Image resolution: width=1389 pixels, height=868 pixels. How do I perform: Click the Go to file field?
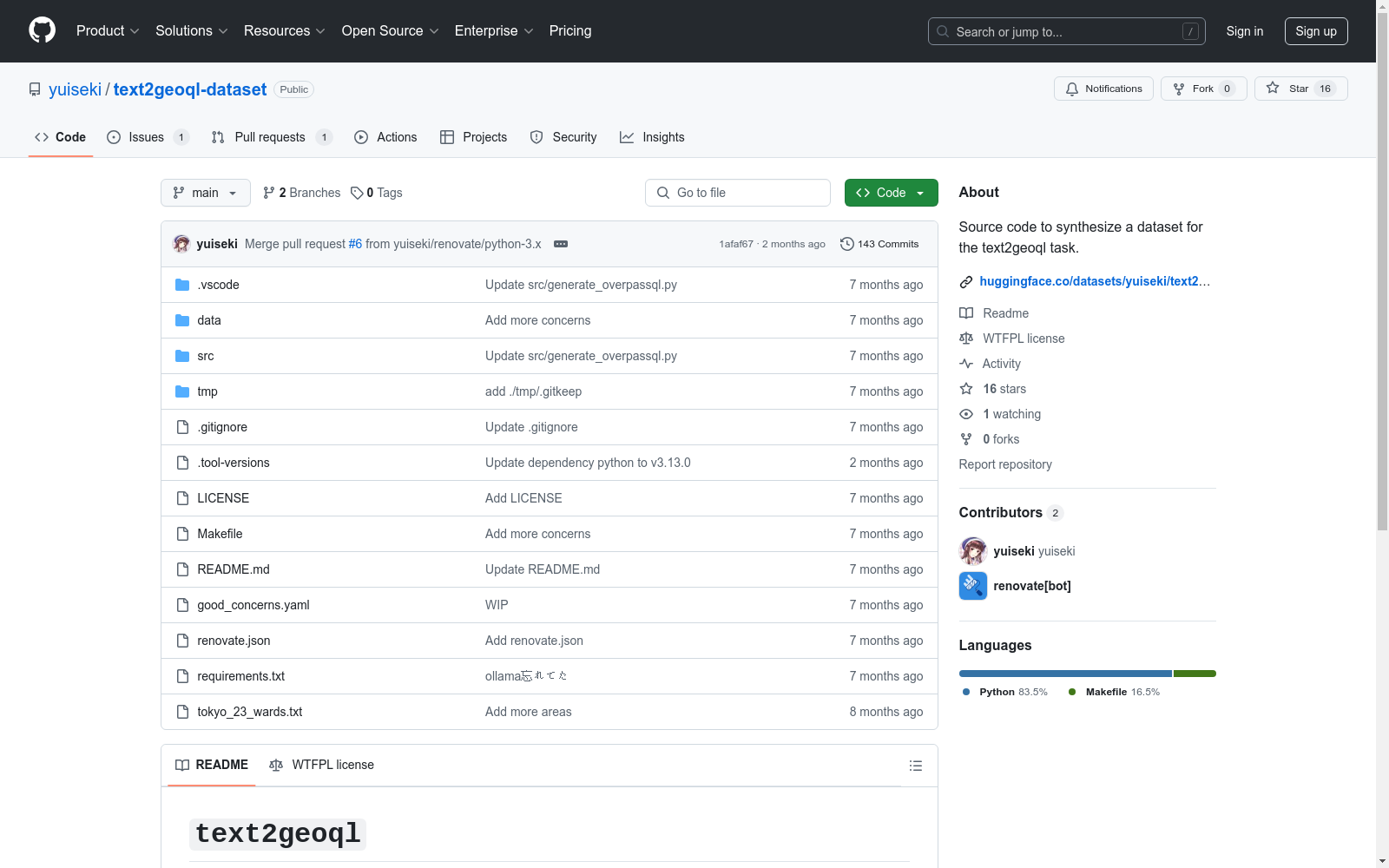click(738, 193)
